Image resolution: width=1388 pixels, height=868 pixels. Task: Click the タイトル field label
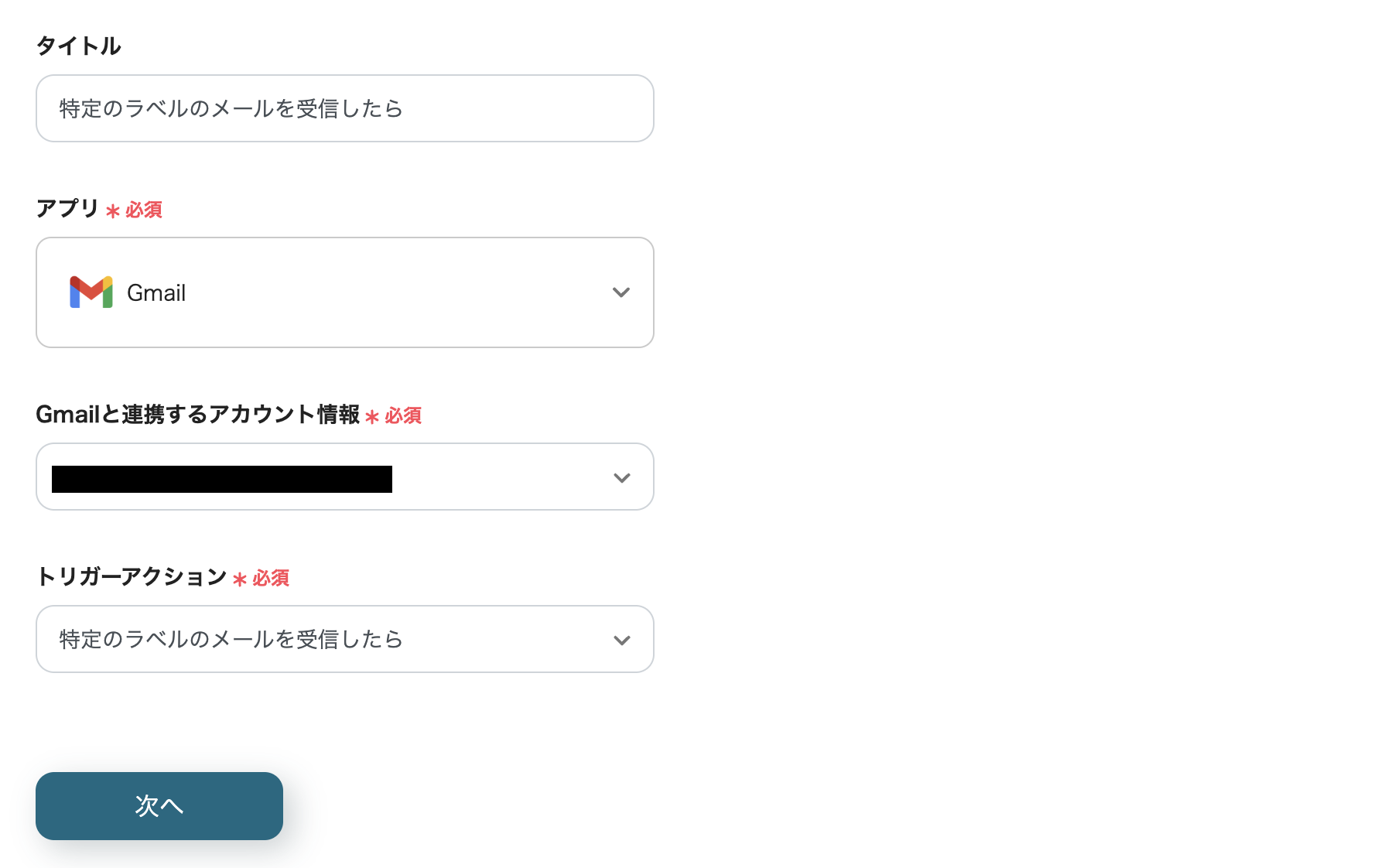point(78,46)
